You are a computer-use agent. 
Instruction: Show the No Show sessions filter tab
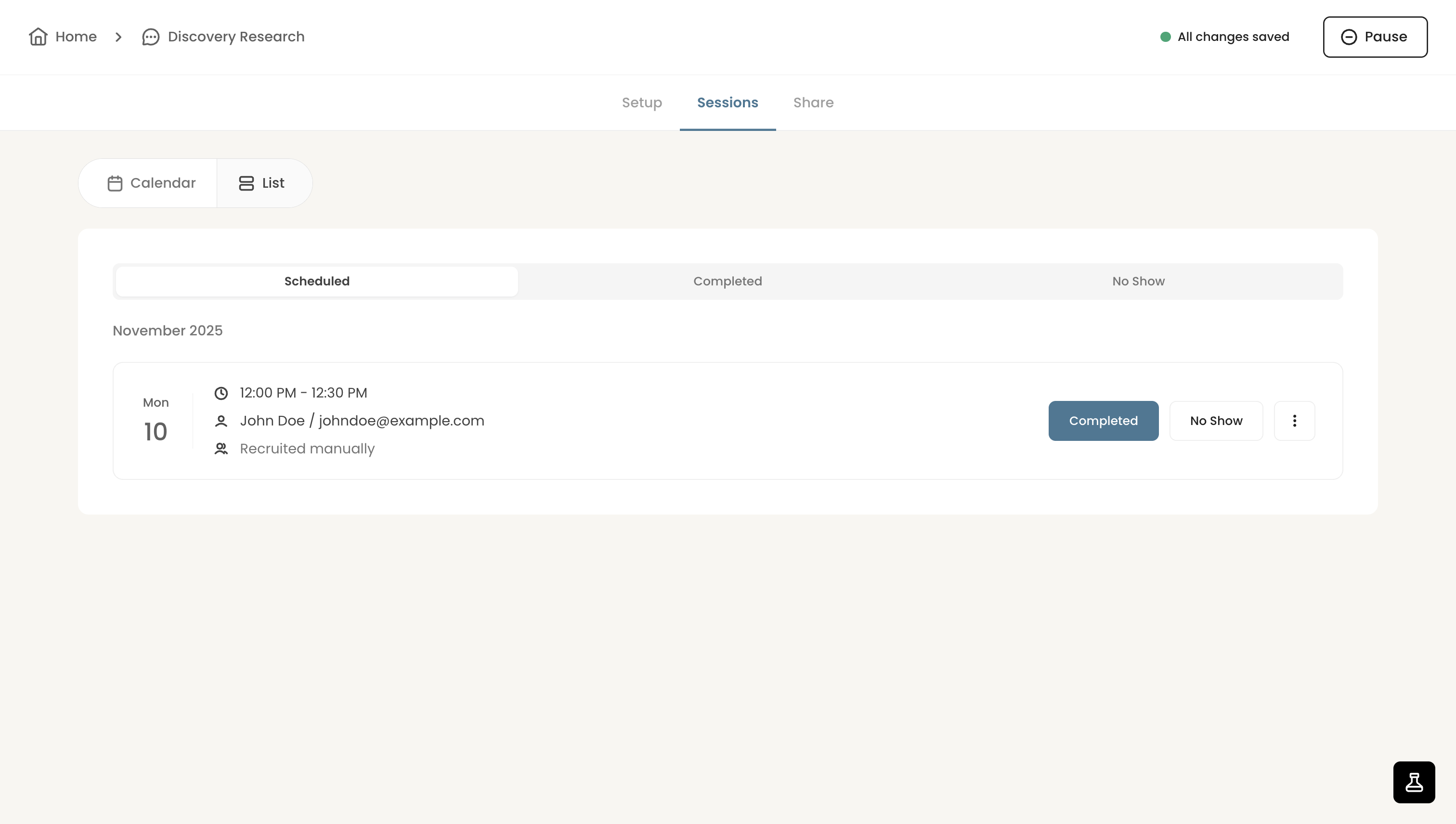click(1138, 281)
